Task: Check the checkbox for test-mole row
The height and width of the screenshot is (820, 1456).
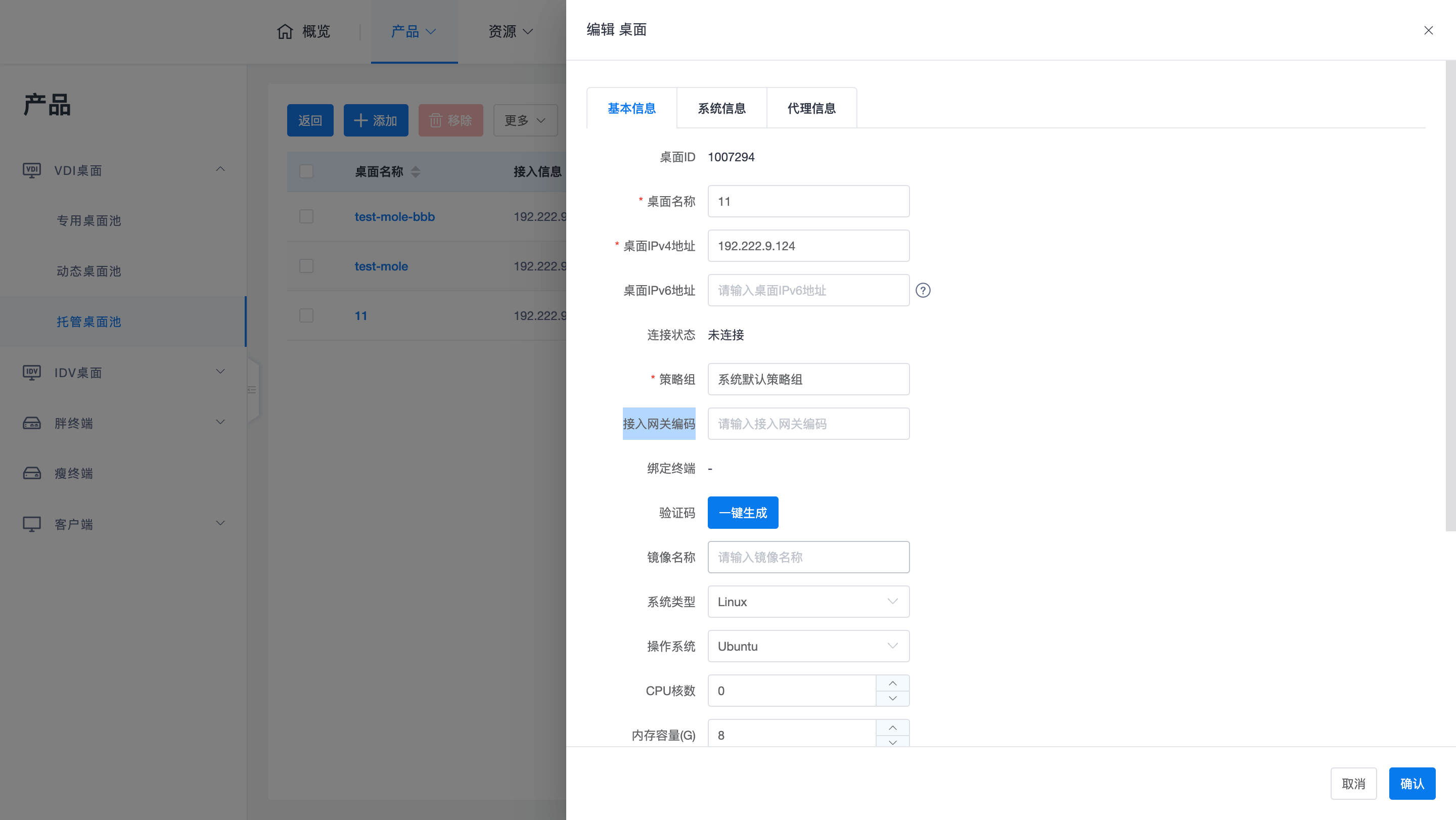Action: (306, 266)
